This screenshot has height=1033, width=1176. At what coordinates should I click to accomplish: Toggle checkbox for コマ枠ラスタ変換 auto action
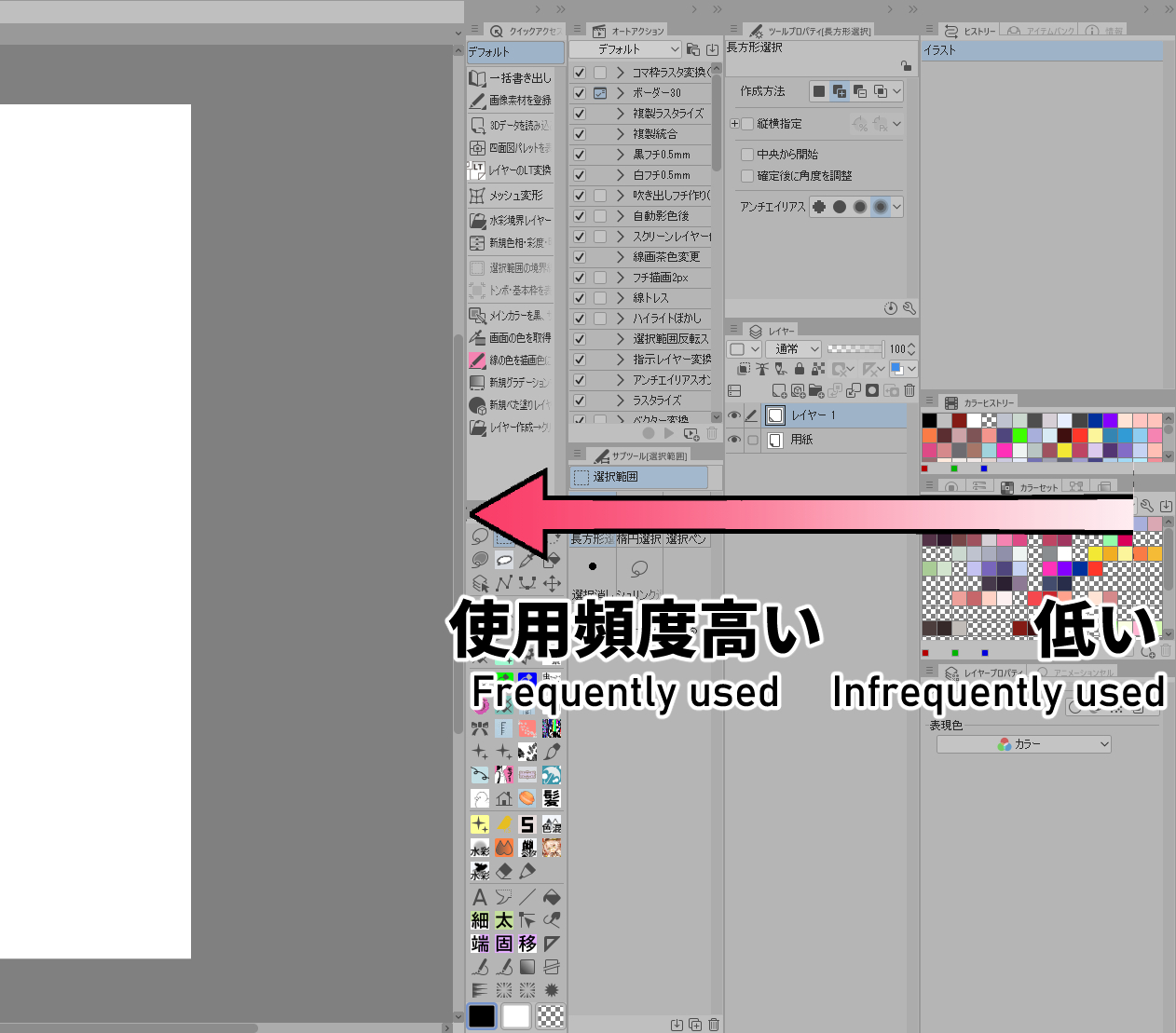point(579,73)
